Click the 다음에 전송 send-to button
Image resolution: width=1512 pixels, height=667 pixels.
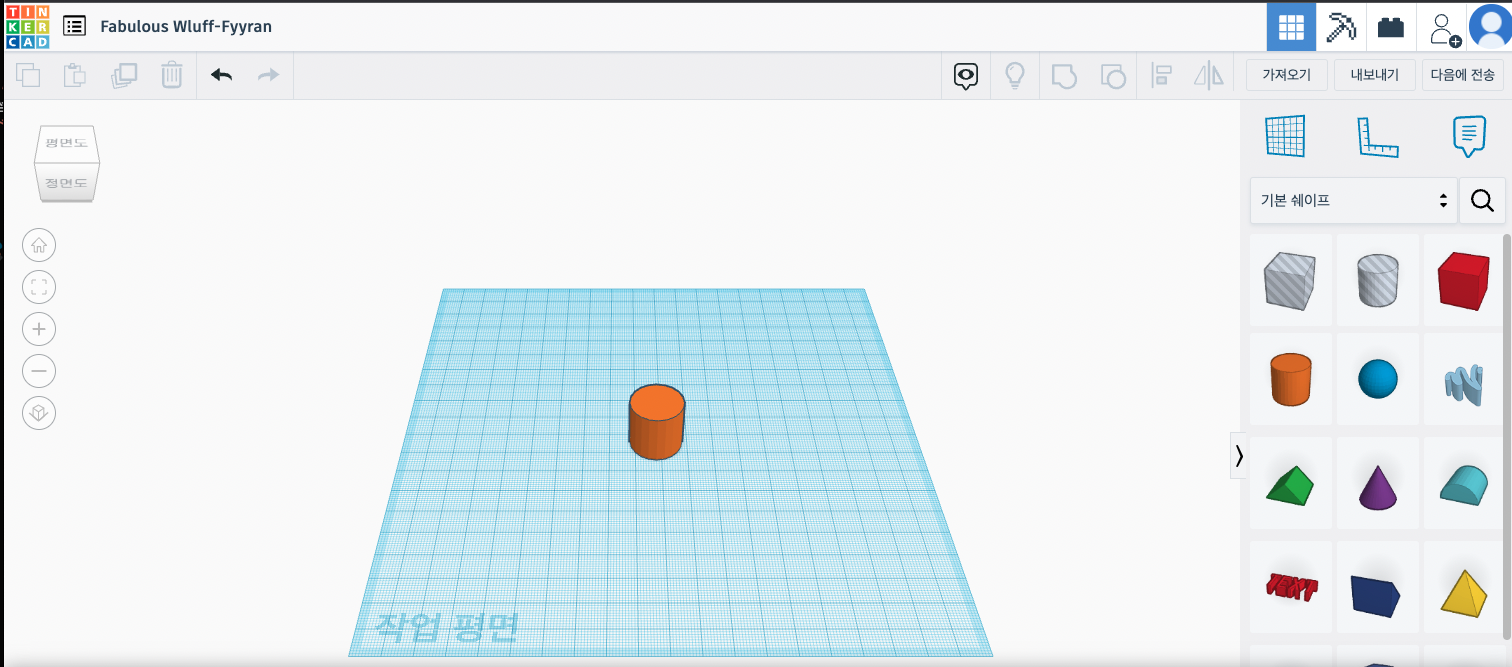coord(1462,75)
